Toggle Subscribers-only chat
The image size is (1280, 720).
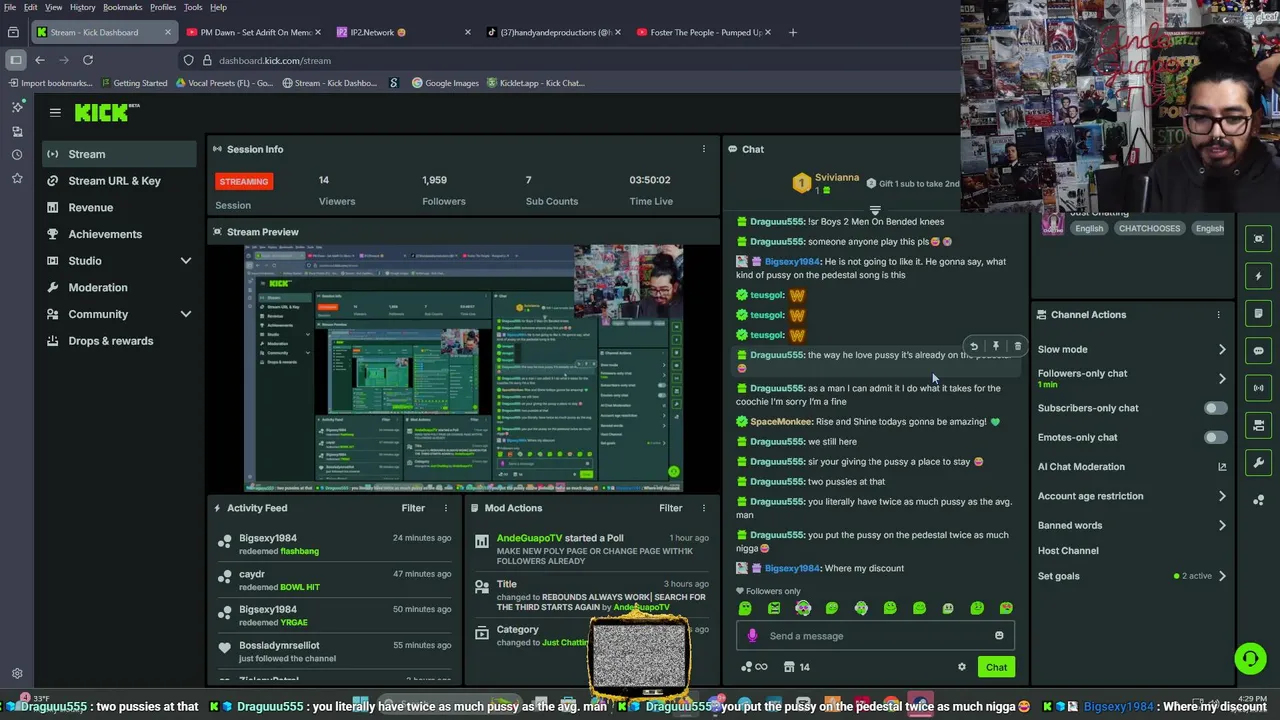[x=1215, y=408]
